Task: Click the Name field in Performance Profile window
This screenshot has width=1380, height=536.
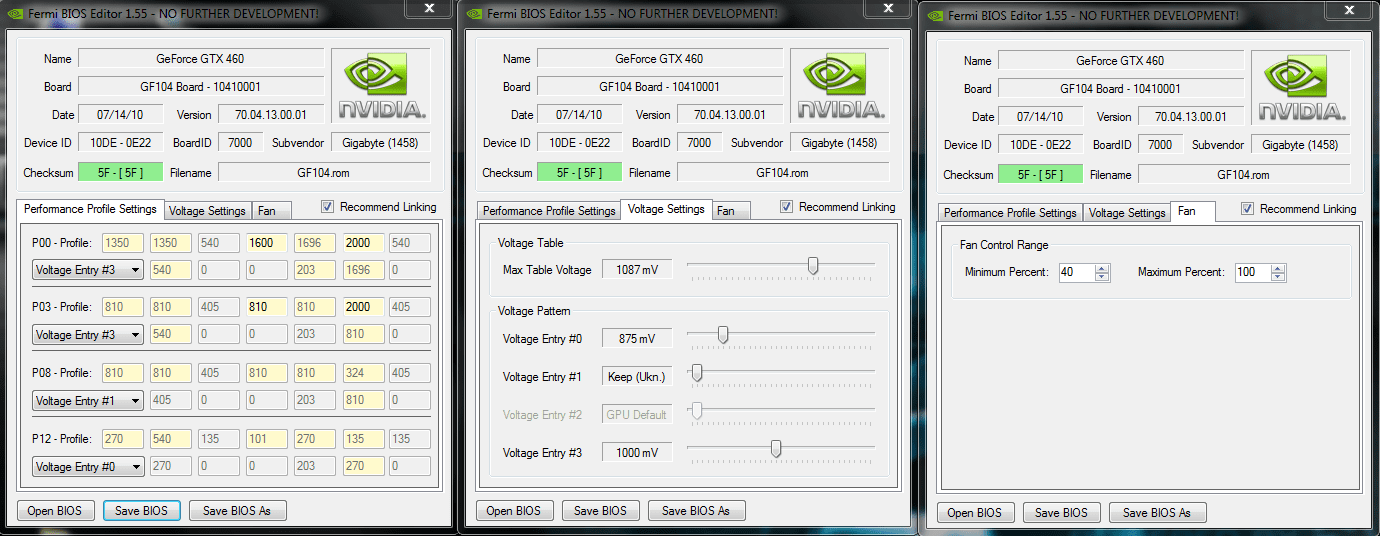Action: tap(201, 59)
